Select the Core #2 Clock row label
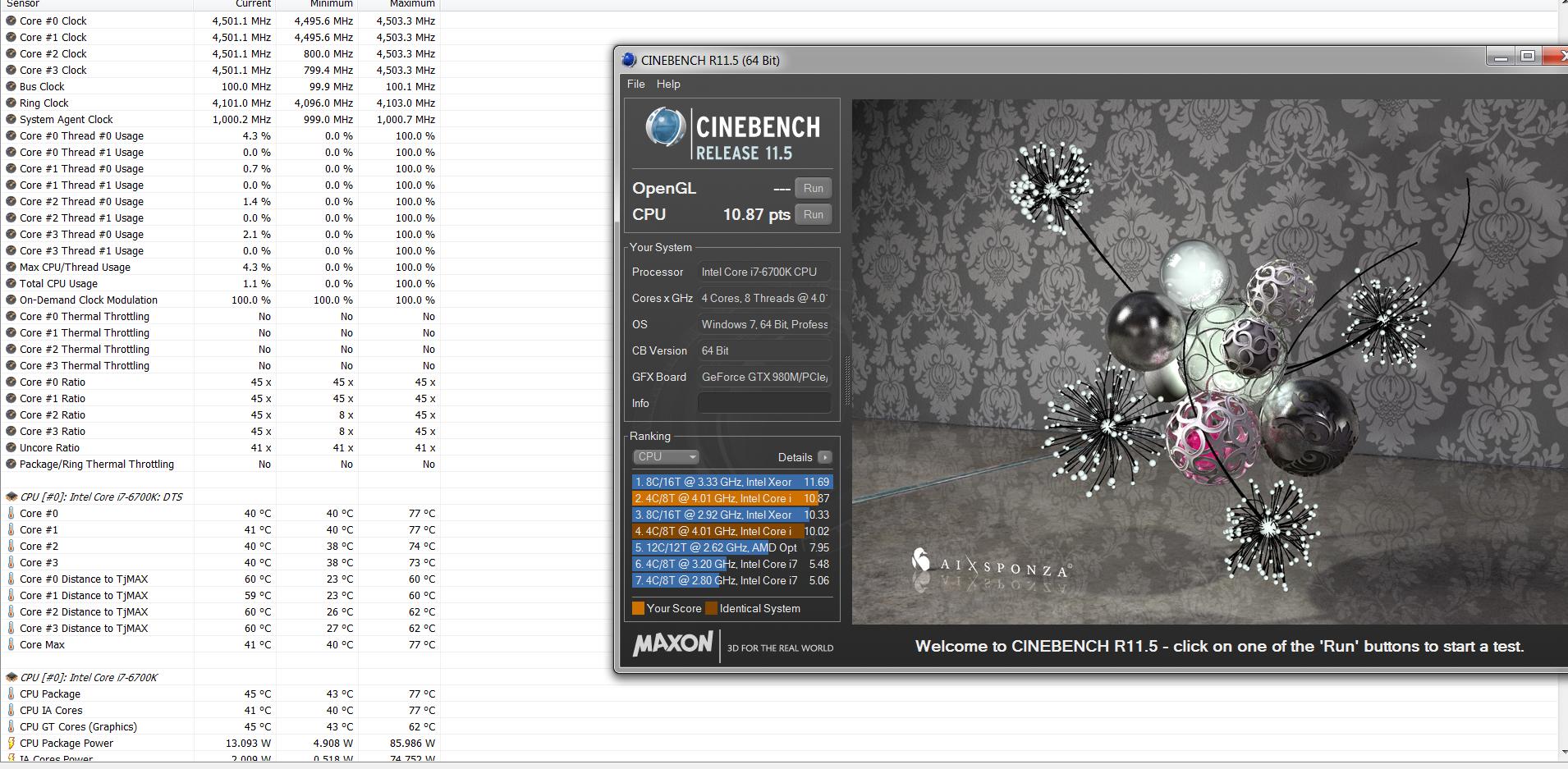The width and height of the screenshot is (1568, 769). (x=53, y=53)
